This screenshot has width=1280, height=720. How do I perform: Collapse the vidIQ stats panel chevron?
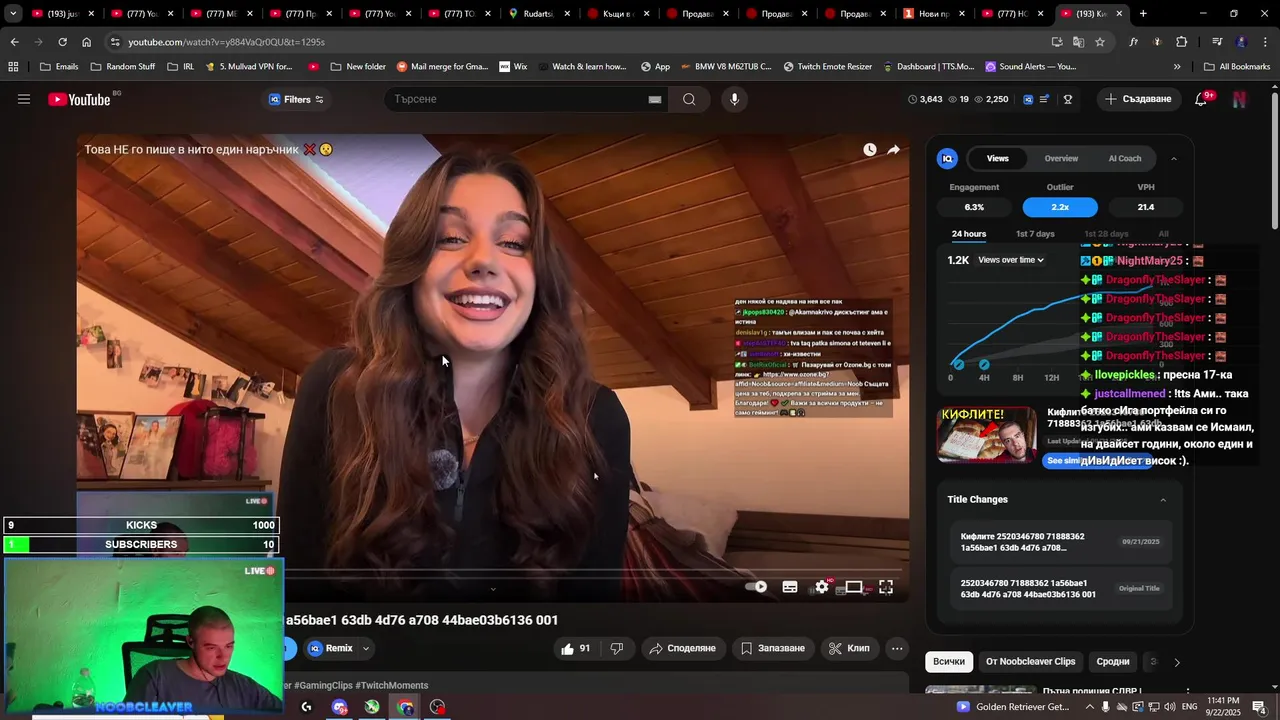(1174, 158)
